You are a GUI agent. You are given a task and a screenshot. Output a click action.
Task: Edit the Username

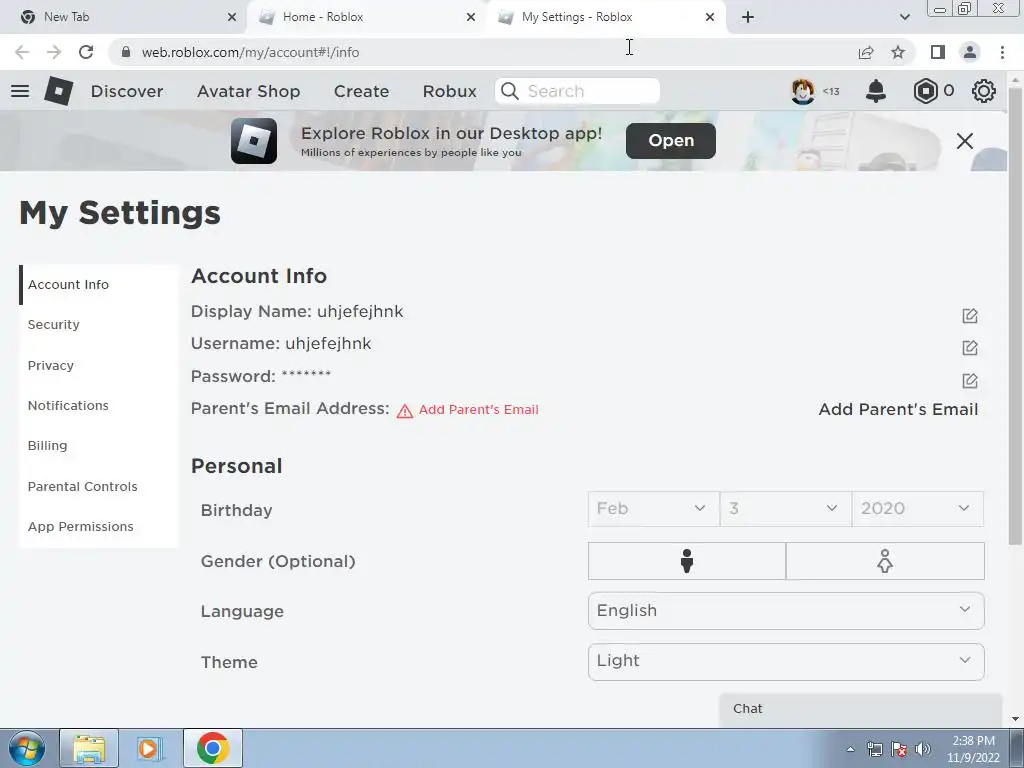pyautogui.click(x=970, y=348)
